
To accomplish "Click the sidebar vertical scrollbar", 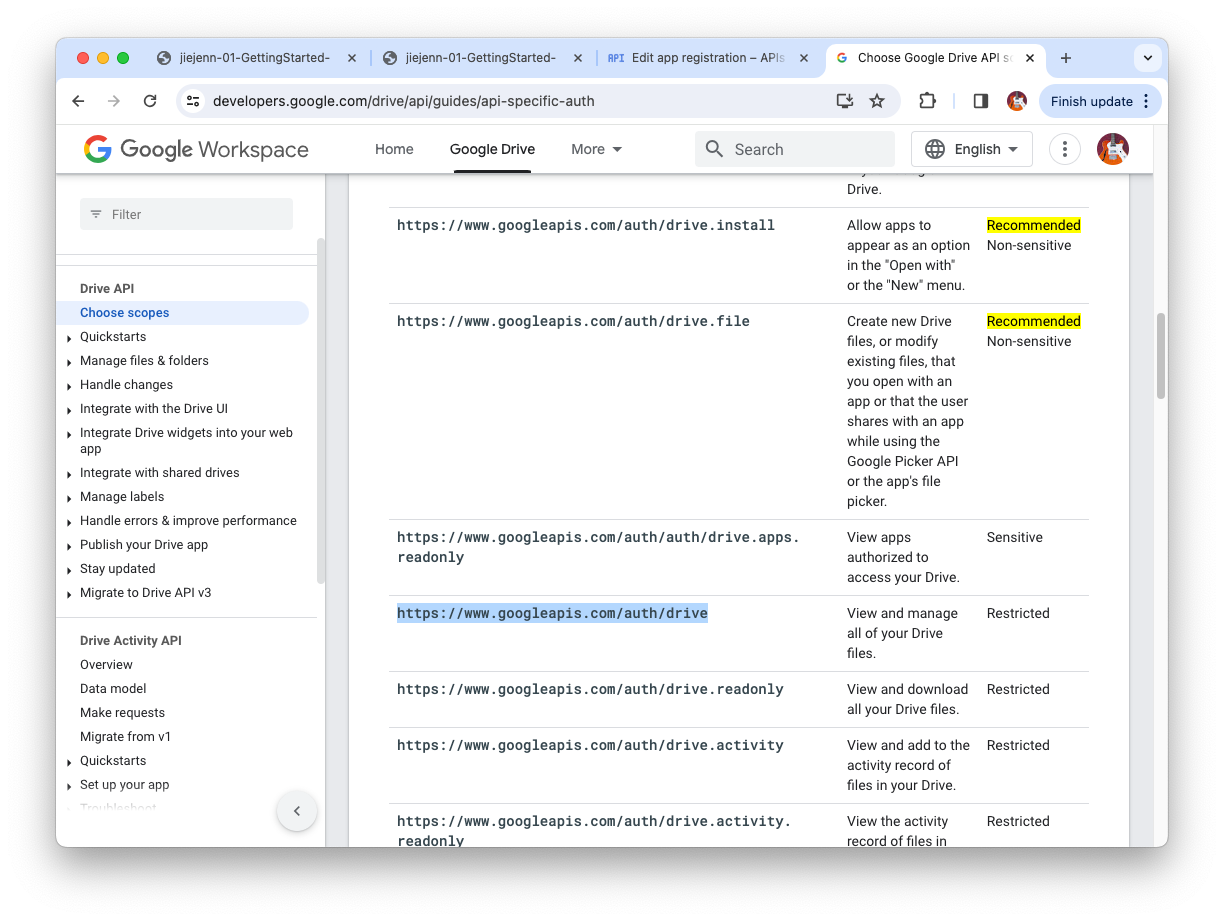I will pyautogui.click(x=320, y=410).
